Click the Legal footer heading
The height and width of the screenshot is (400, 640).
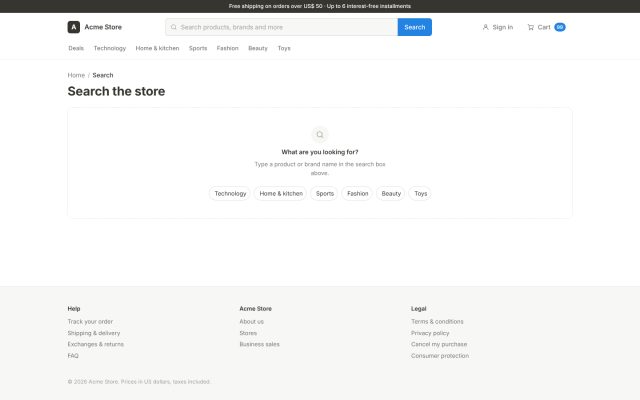(x=419, y=309)
